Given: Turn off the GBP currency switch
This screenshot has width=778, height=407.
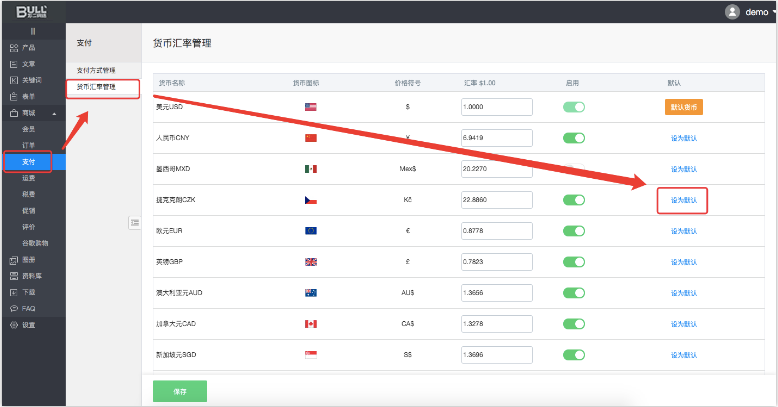Looking at the screenshot, I should [573, 262].
